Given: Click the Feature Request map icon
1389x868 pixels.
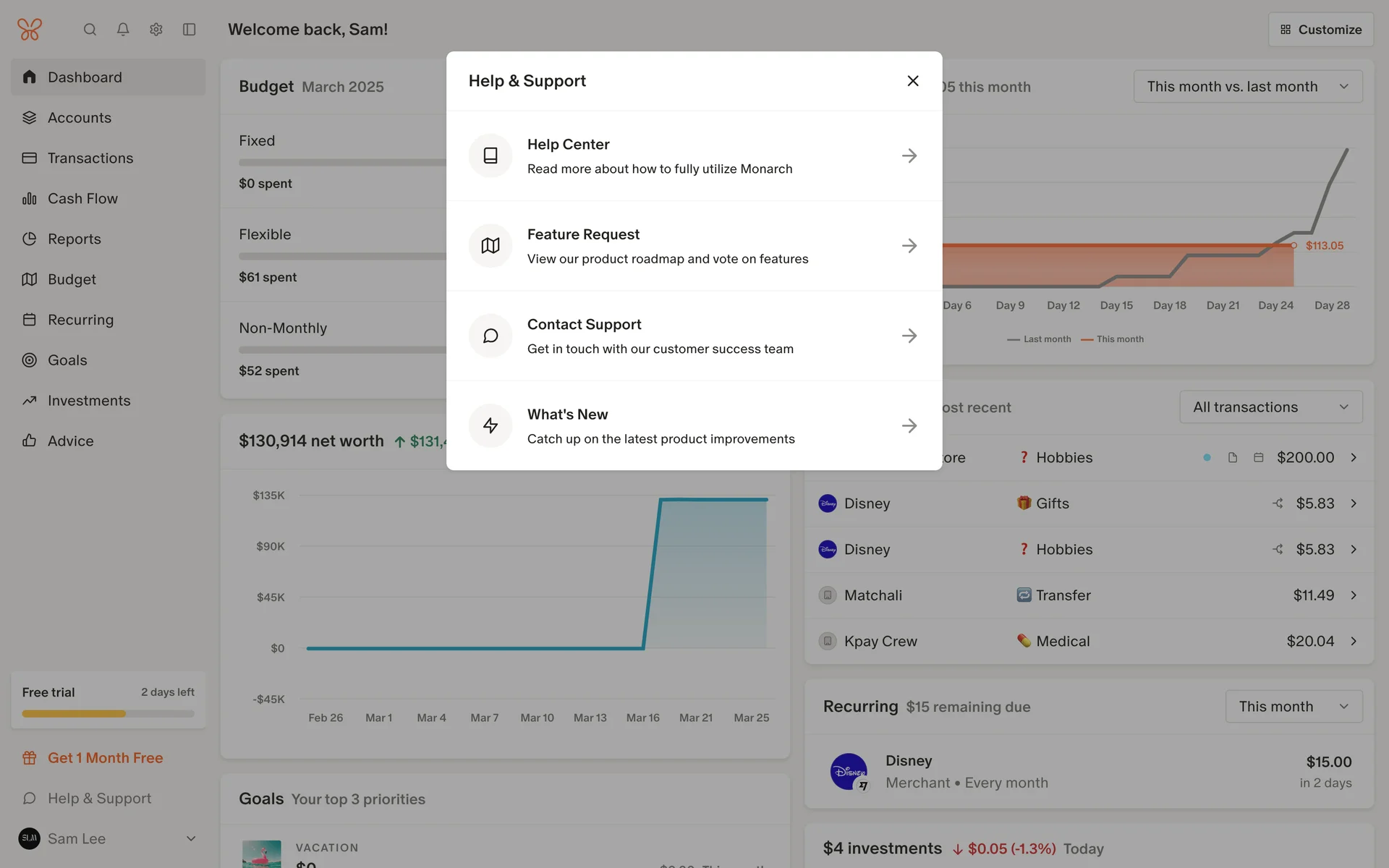Looking at the screenshot, I should 490,246.
